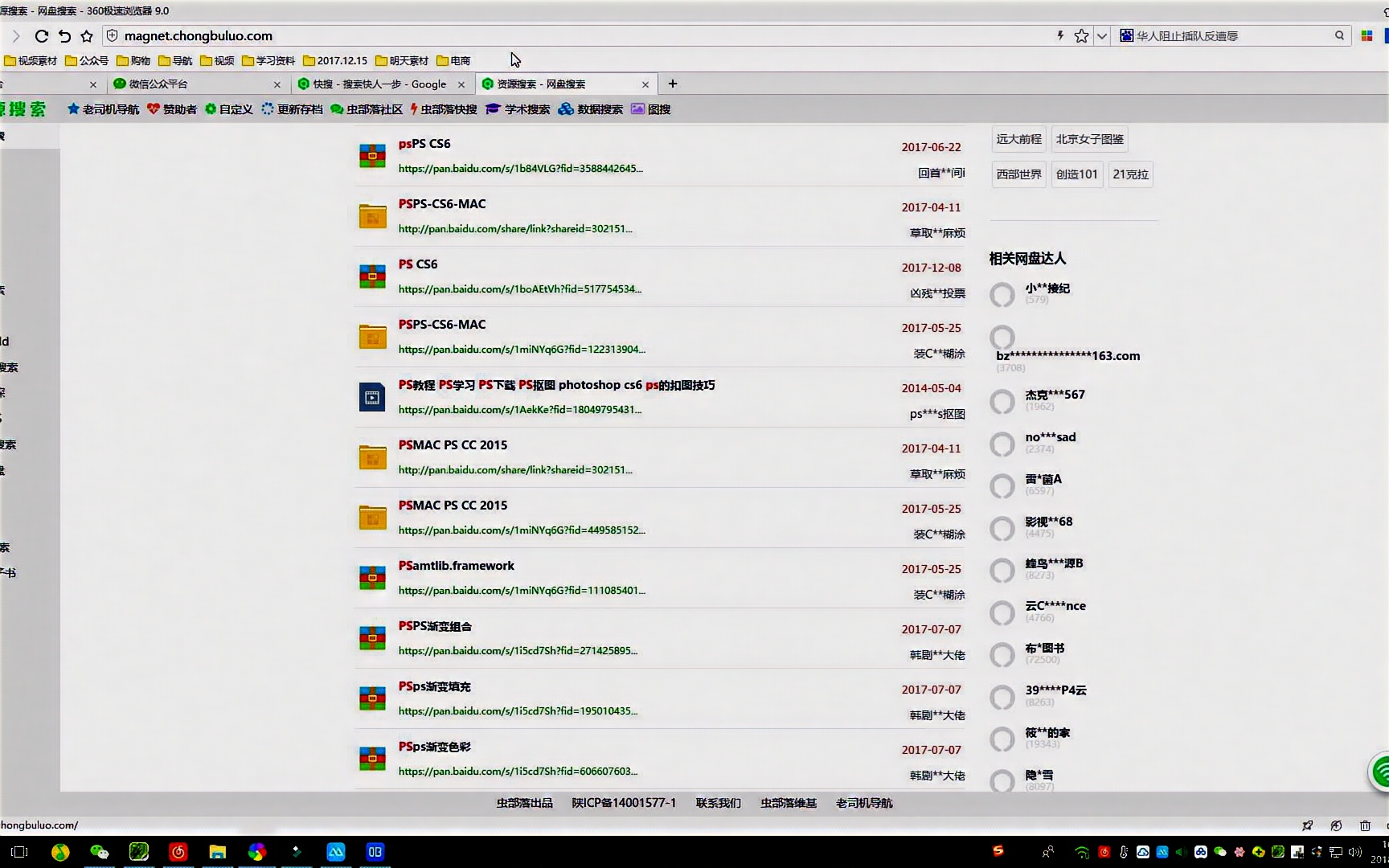Screen dimensions: 1389x868
Task: Open 虫部落快搜 menu item
Action: 444,109
